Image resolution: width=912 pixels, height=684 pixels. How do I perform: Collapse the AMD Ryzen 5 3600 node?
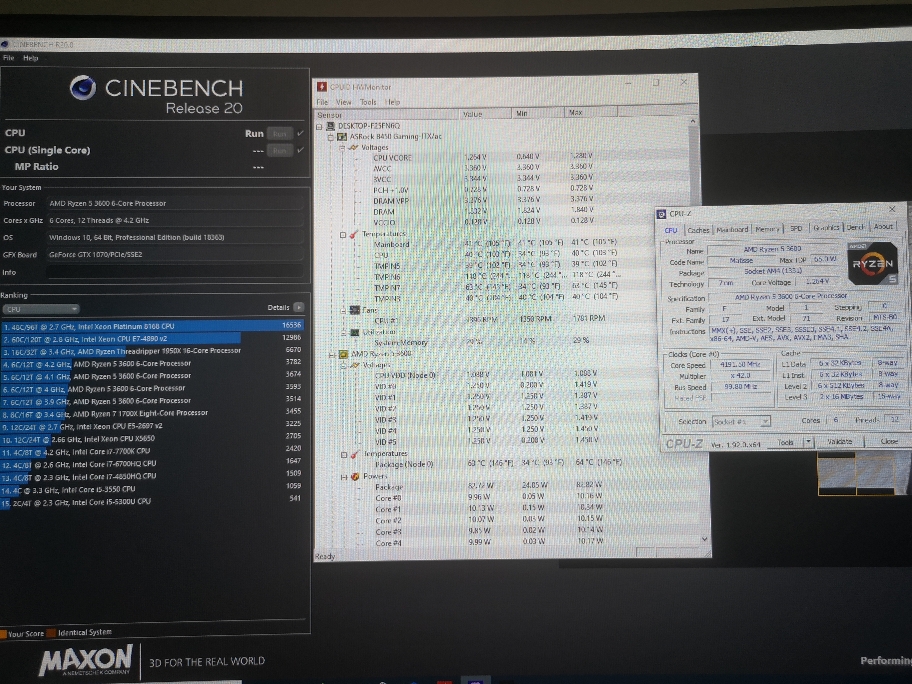pyautogui.click(x=332, y=355)
